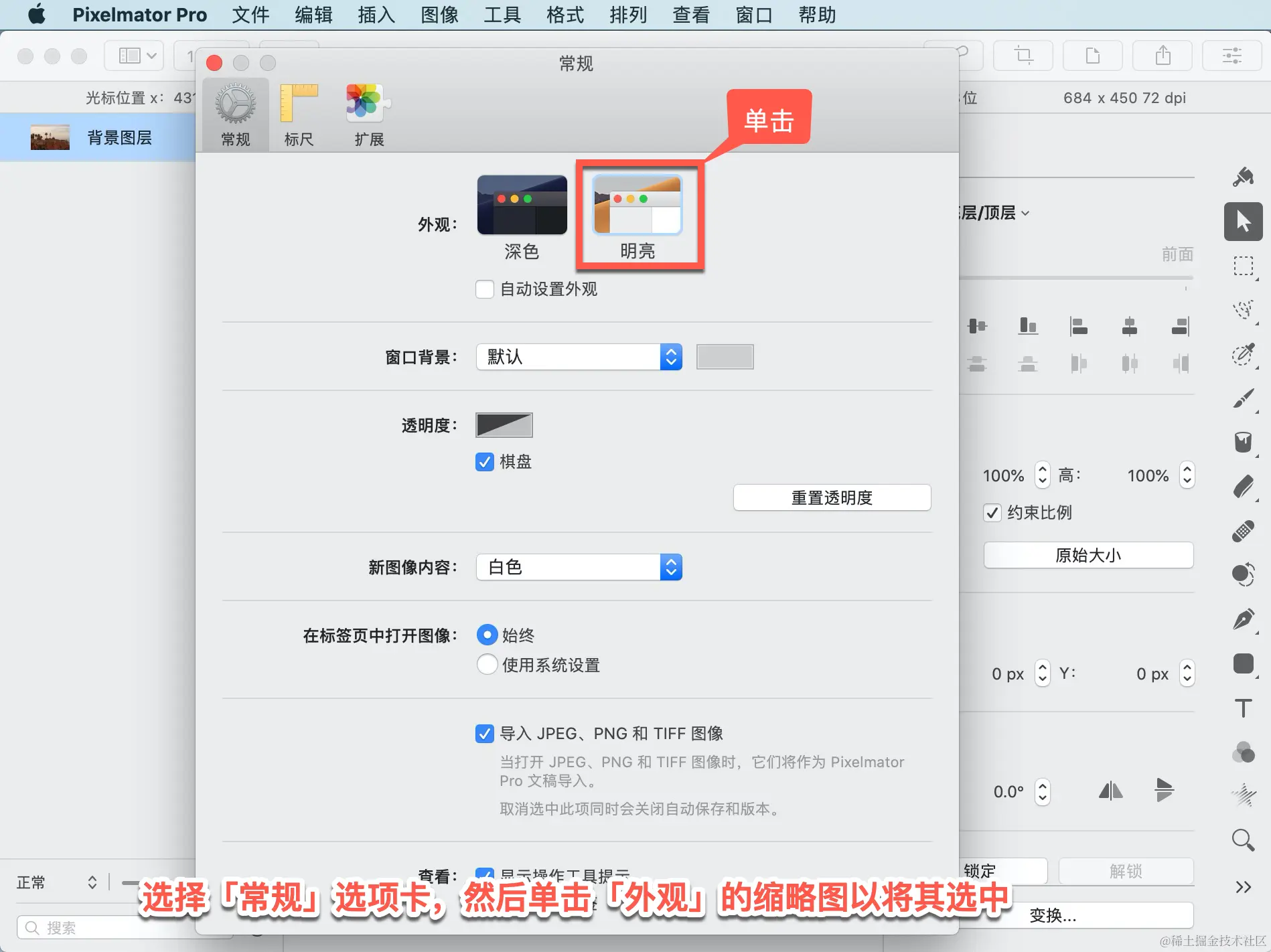Enable 自动设置外观 checkbox
The image size is (1271, 952).
pyautogui.click(x=485, y=289)
